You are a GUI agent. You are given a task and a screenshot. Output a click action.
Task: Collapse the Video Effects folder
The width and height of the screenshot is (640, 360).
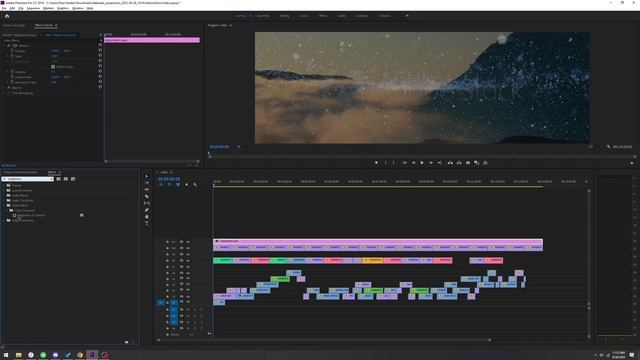pyautogui.click(x=4, y=205)
